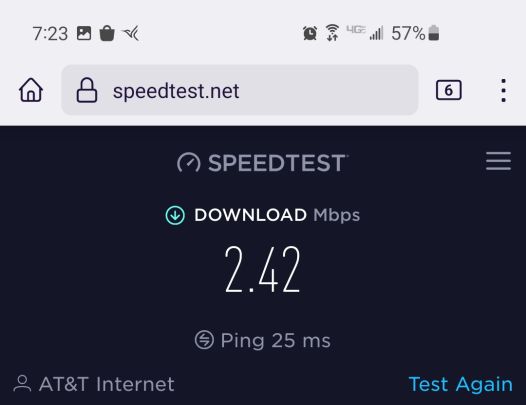Tap the battery 57% indicator

point(415,33)
